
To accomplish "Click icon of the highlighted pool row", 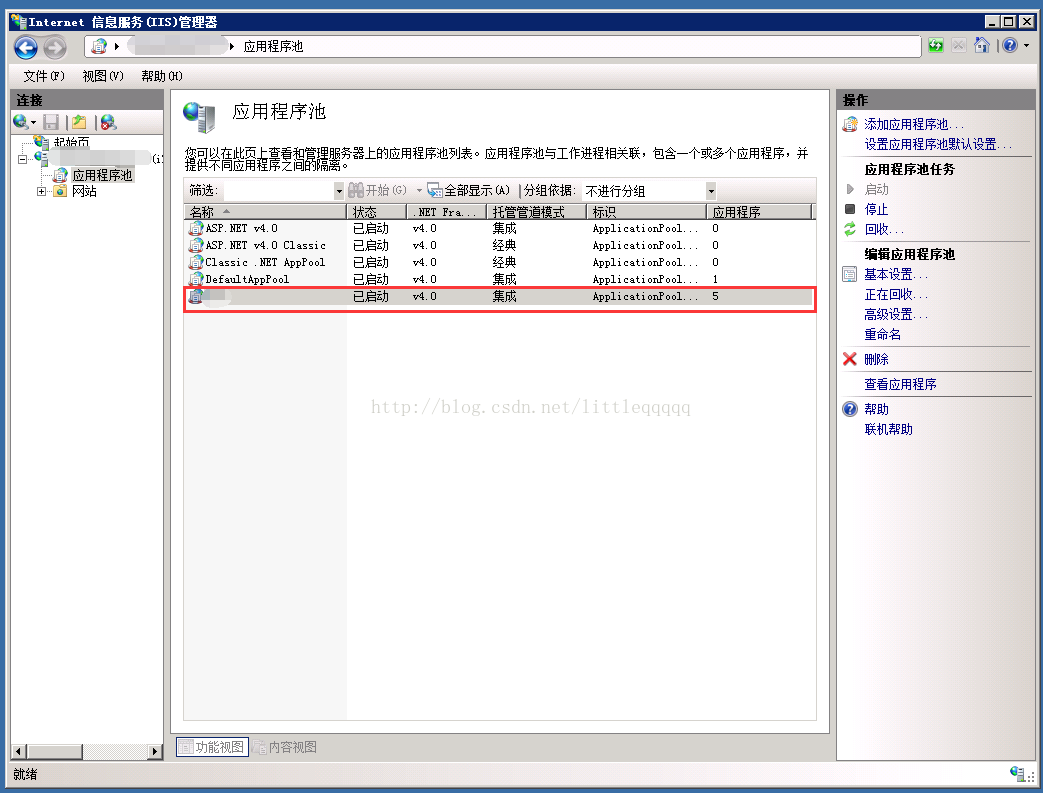I will (196, 297).
